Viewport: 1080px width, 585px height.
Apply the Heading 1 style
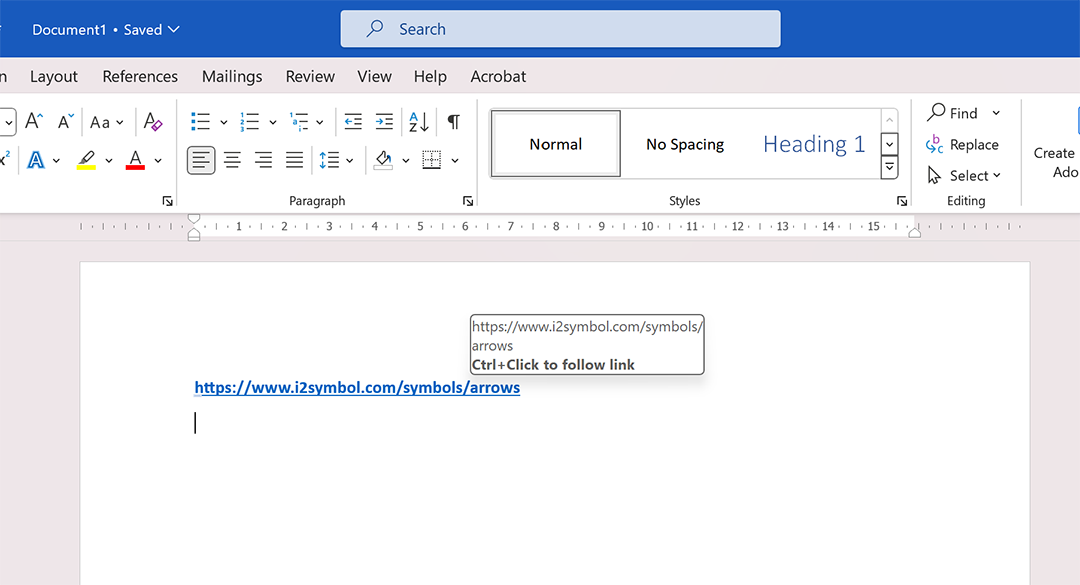point(814,144)
